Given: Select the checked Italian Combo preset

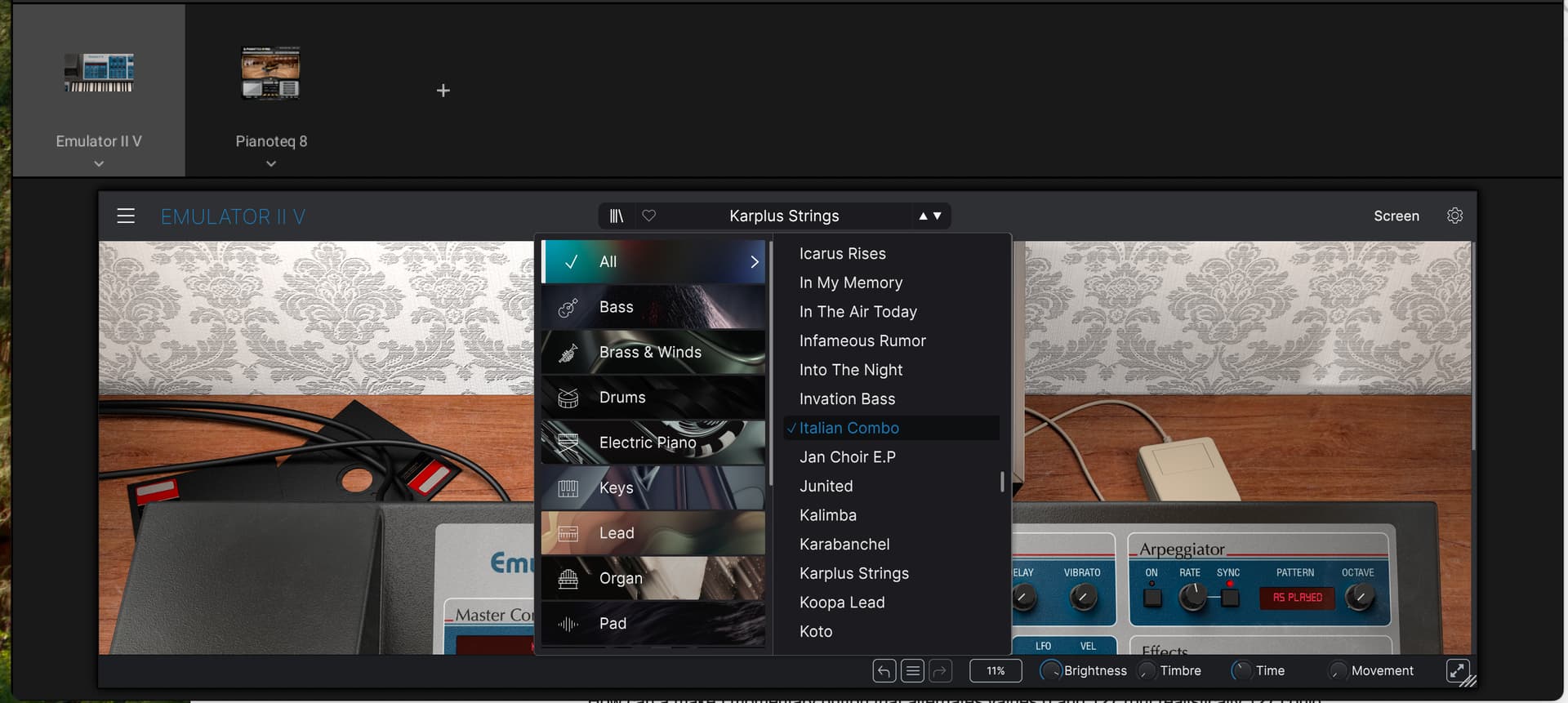Looking at the screenshot, I should coord(891,428).
